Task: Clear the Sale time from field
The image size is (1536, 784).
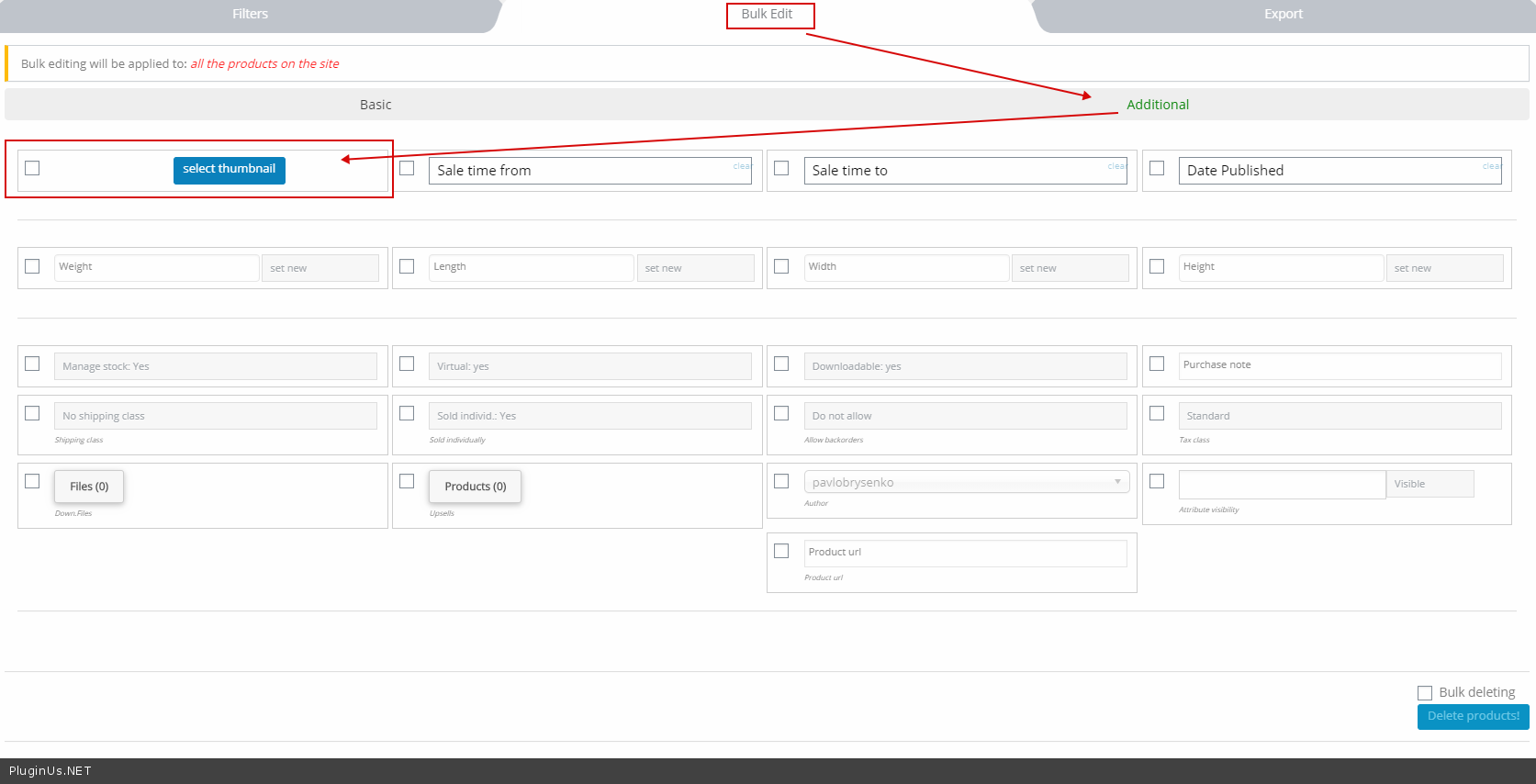Action: (x=742, y=166)
